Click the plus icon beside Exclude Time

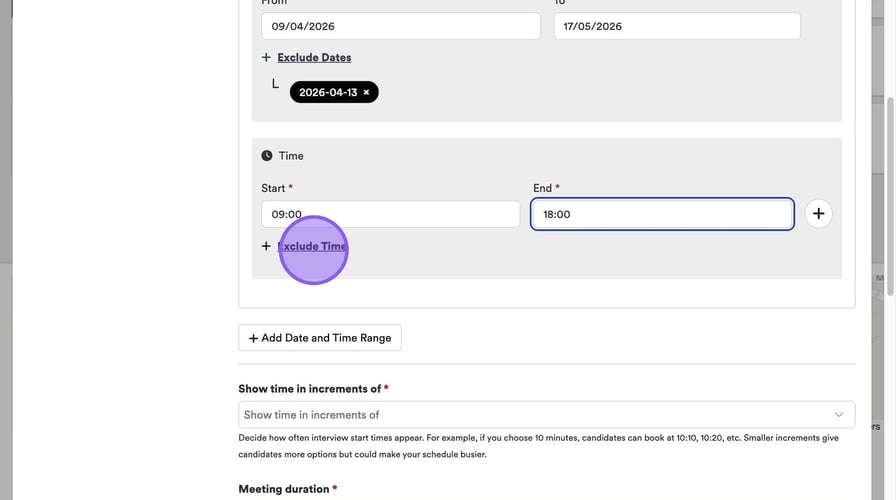pyautogui.click(x=266, y=246)
